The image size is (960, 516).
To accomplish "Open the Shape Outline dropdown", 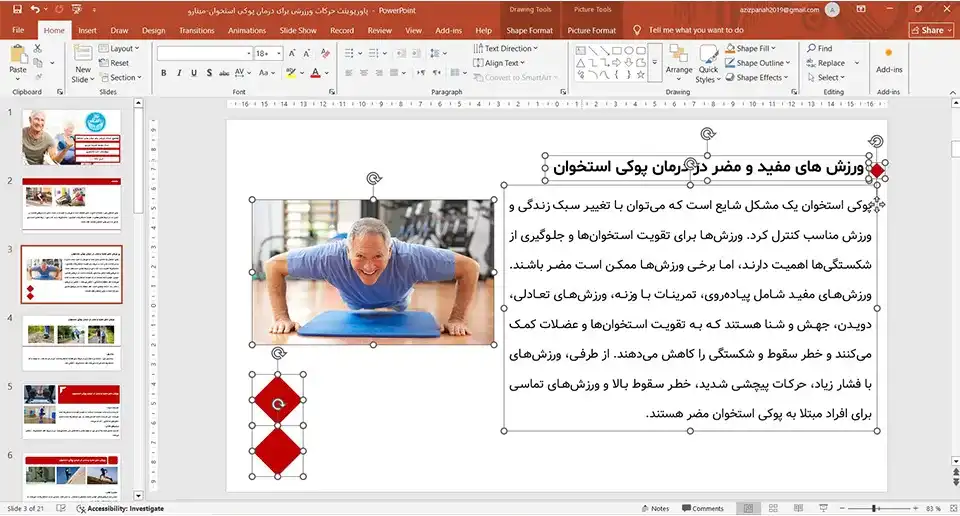I will click(x=758, y=63).
